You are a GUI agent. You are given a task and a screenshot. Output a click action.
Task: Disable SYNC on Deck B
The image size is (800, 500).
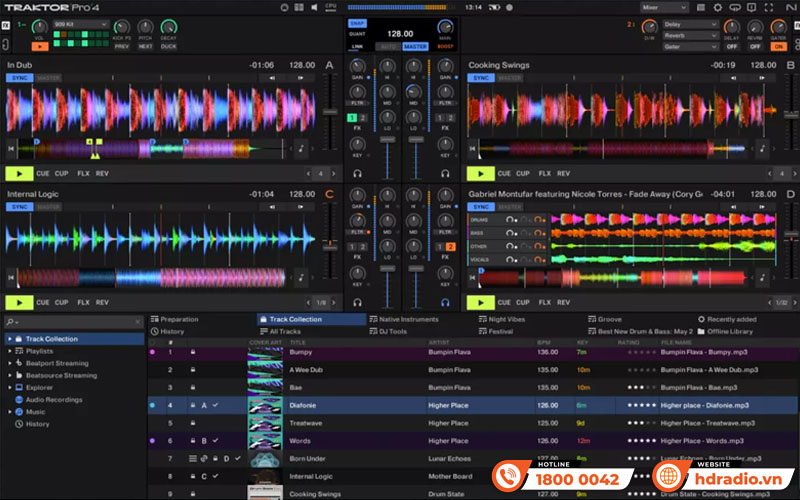[481, 78]
